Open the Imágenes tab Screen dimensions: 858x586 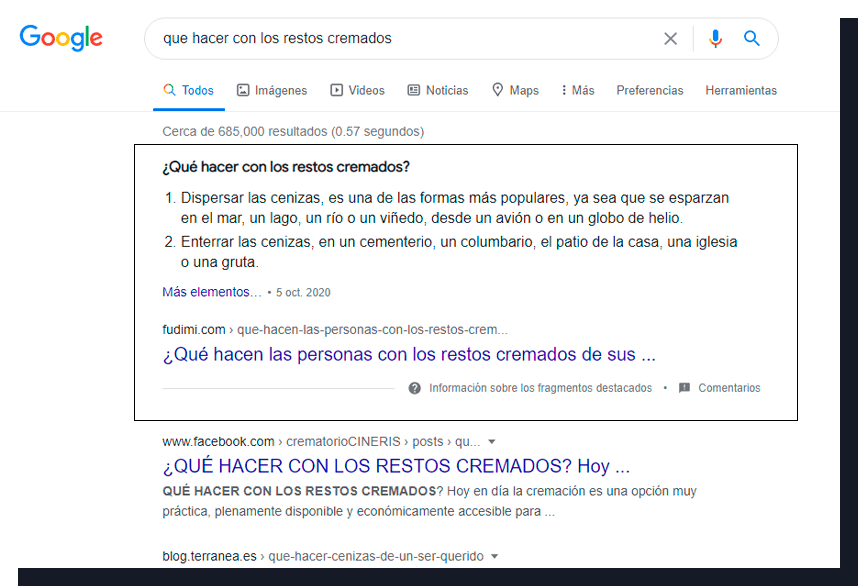tap(272, 90)
